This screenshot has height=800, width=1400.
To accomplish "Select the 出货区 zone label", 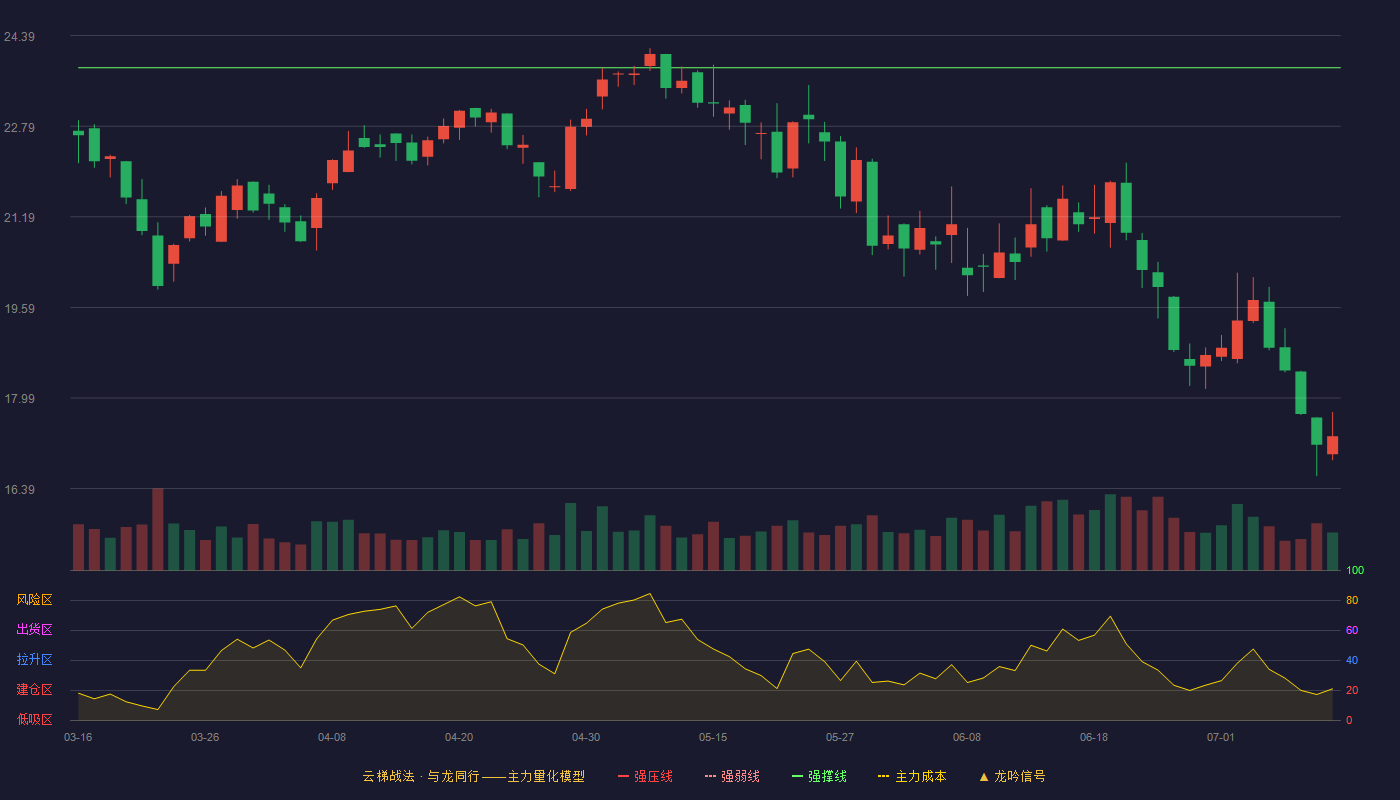I will tap(34, 630).
